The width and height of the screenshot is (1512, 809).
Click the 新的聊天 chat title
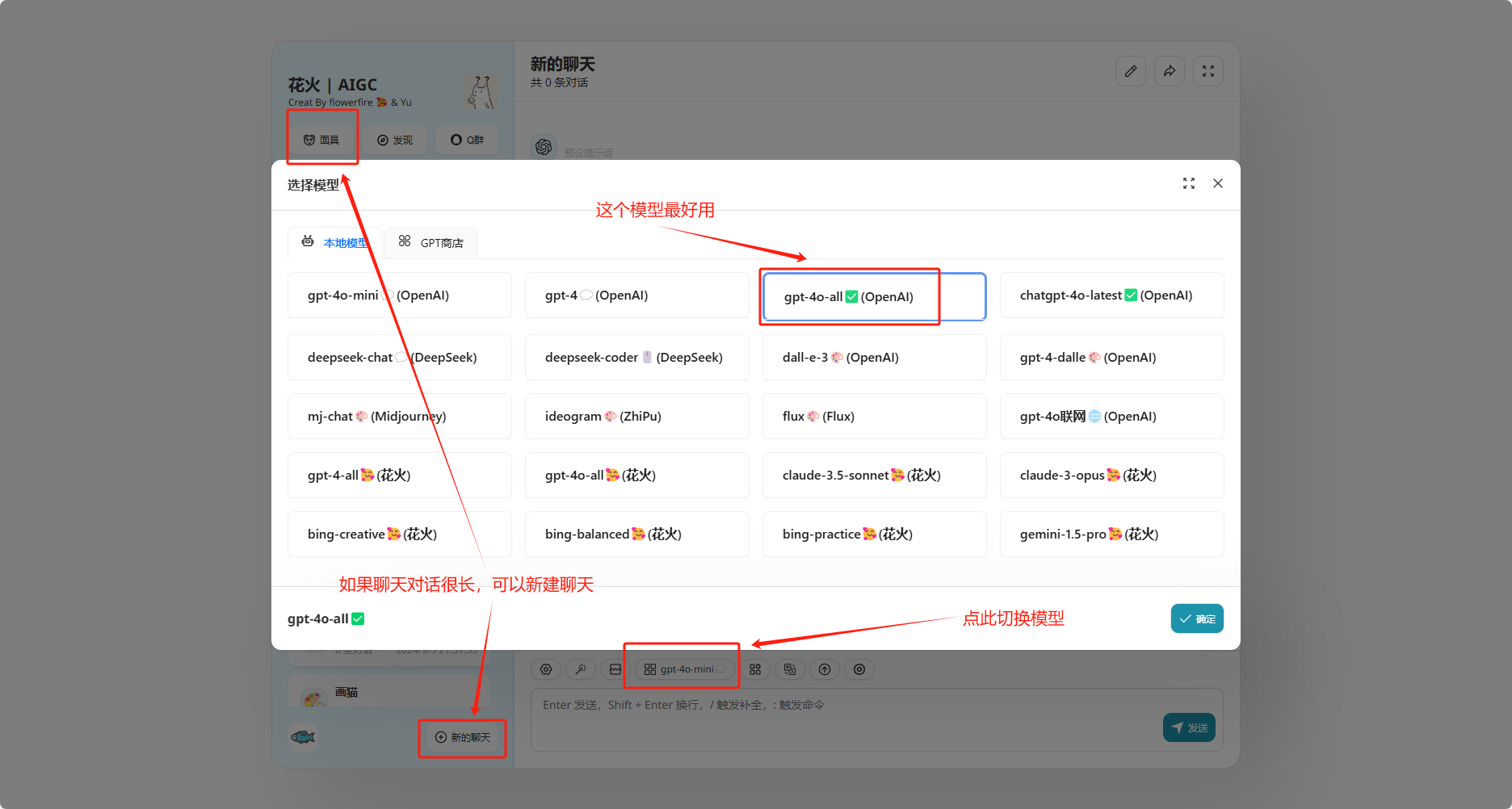click(563, 64)
